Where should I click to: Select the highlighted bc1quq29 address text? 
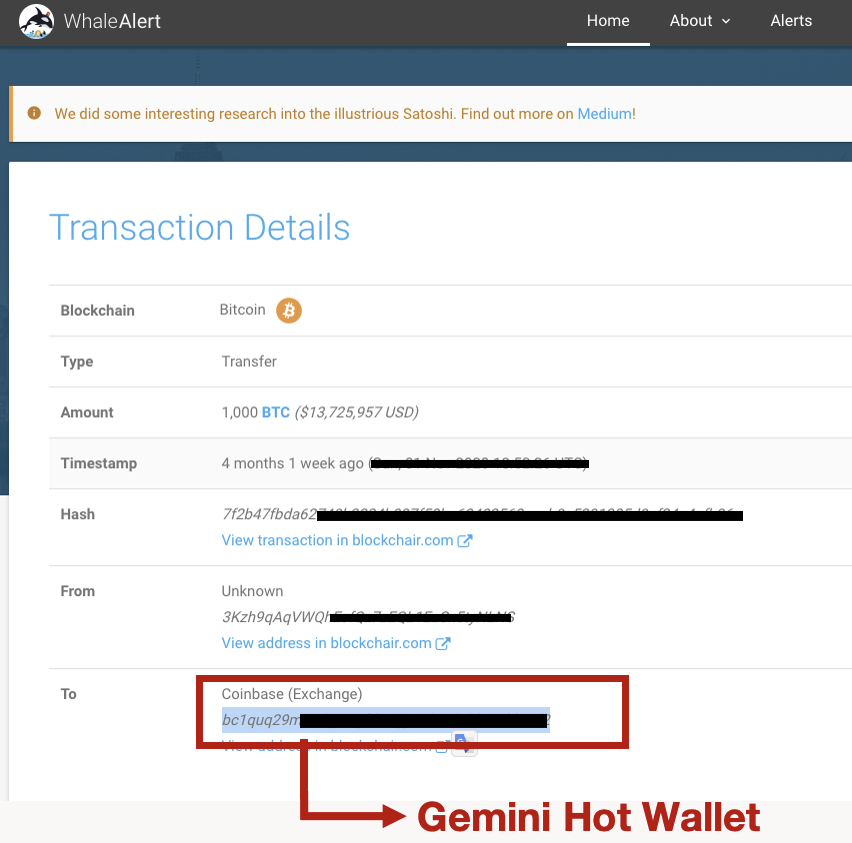386,720
